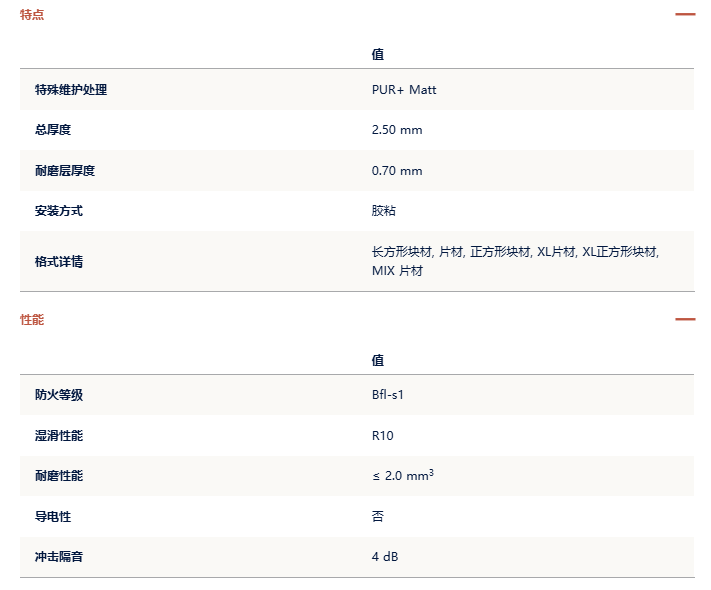Collapse the 特点 section with minus icon

click(x=685, y=15)
